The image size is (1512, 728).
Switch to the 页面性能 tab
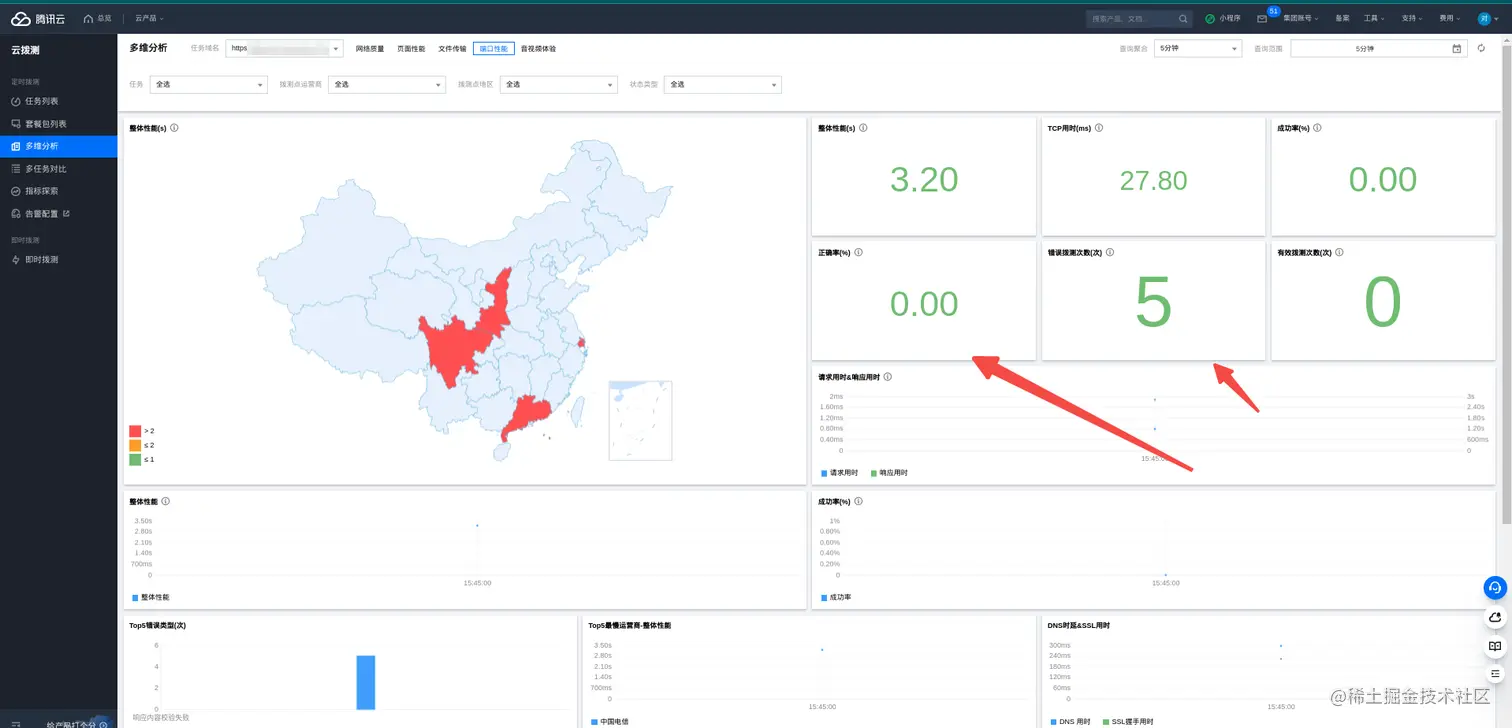pos(411,48)
